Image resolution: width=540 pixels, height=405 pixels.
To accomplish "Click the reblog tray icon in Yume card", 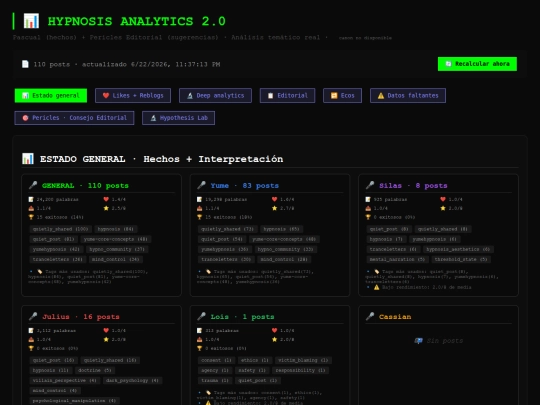I will point(200,208).
